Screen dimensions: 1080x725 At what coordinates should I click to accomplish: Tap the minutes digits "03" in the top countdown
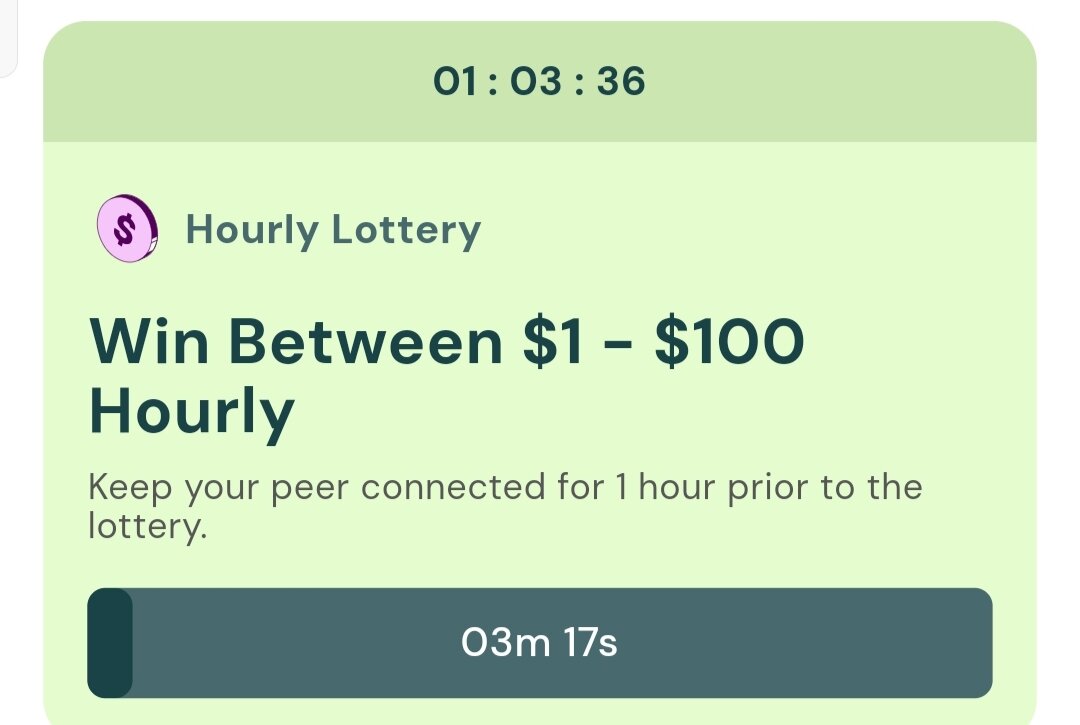[536, 81]
